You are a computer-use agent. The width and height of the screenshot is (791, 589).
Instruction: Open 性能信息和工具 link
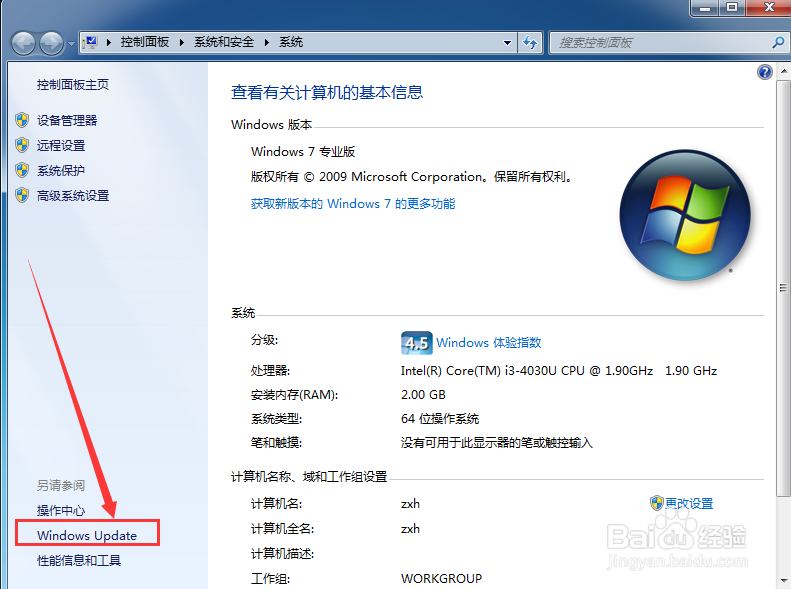(79, 560)
